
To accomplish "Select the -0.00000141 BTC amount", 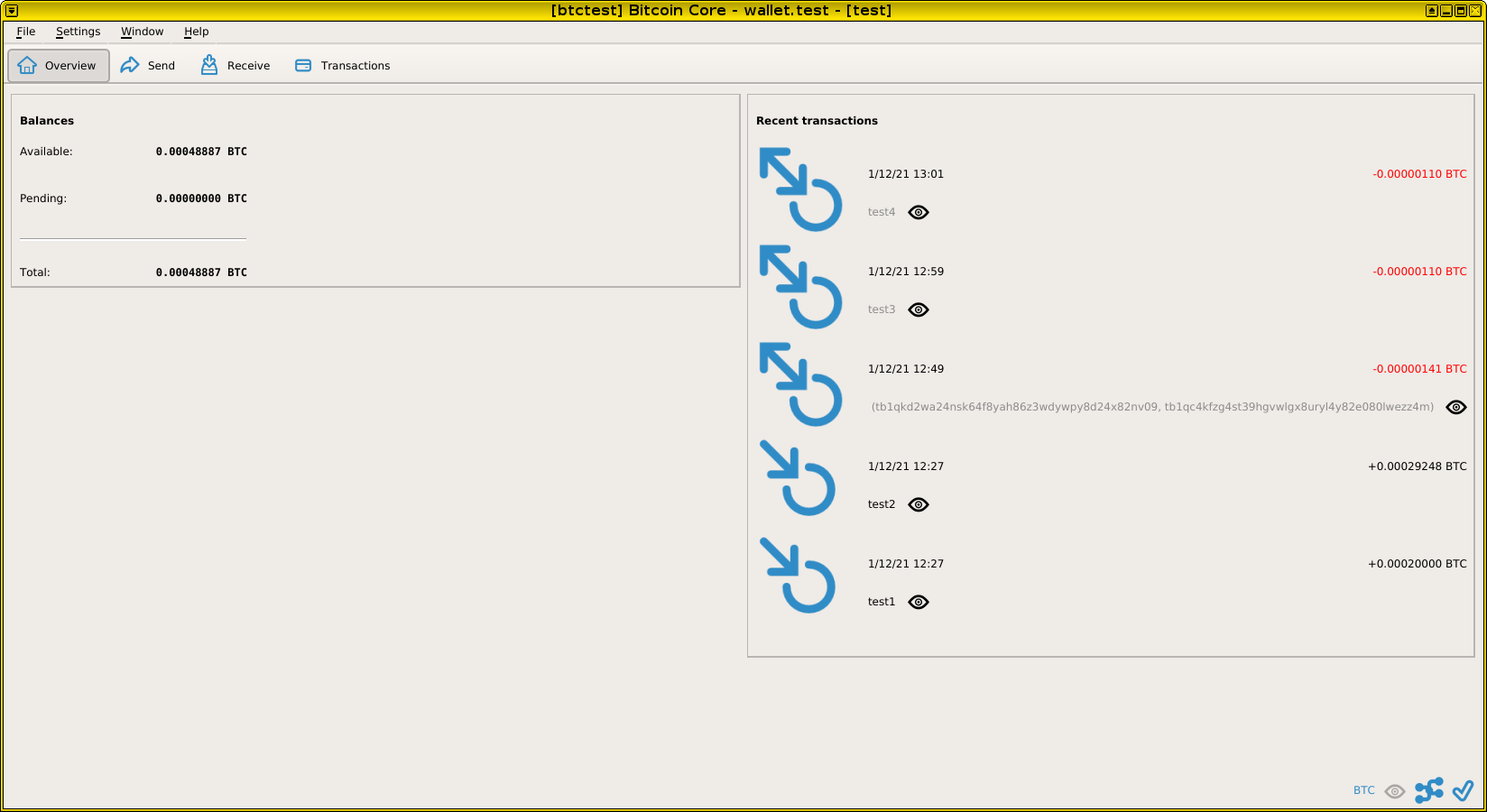I will 1419,369.
